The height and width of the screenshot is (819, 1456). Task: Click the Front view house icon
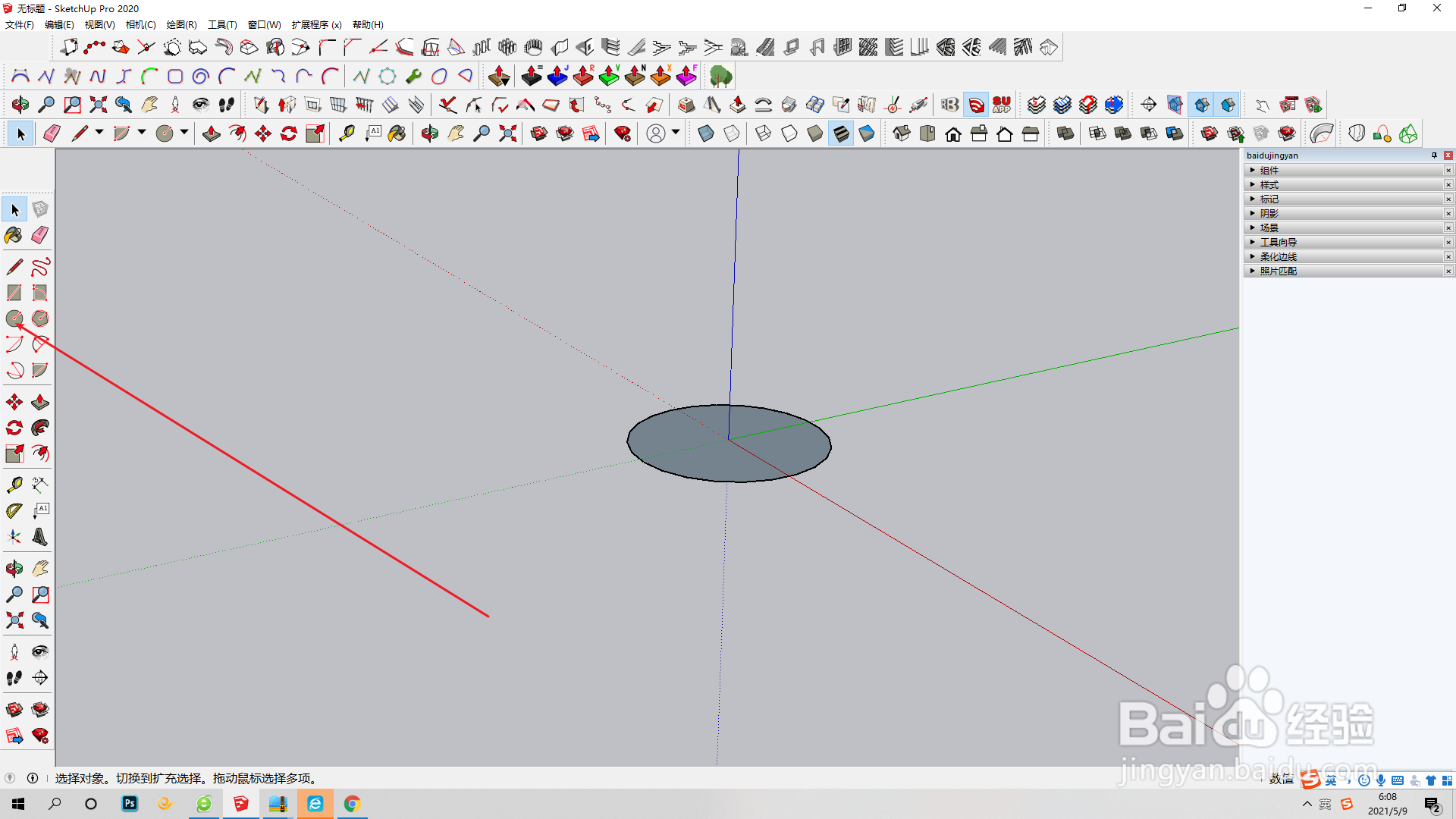click(953, 134)
